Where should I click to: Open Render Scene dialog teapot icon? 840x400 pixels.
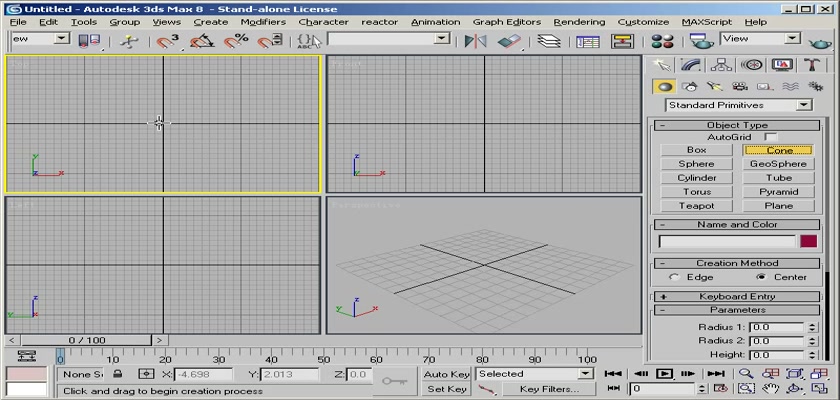point(702,41)
